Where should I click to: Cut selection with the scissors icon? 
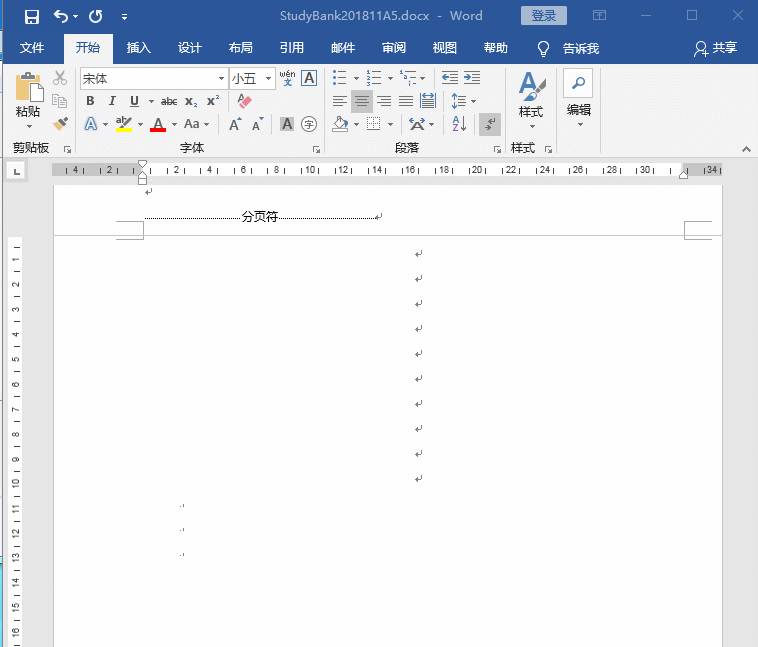(x=60, y=78)
